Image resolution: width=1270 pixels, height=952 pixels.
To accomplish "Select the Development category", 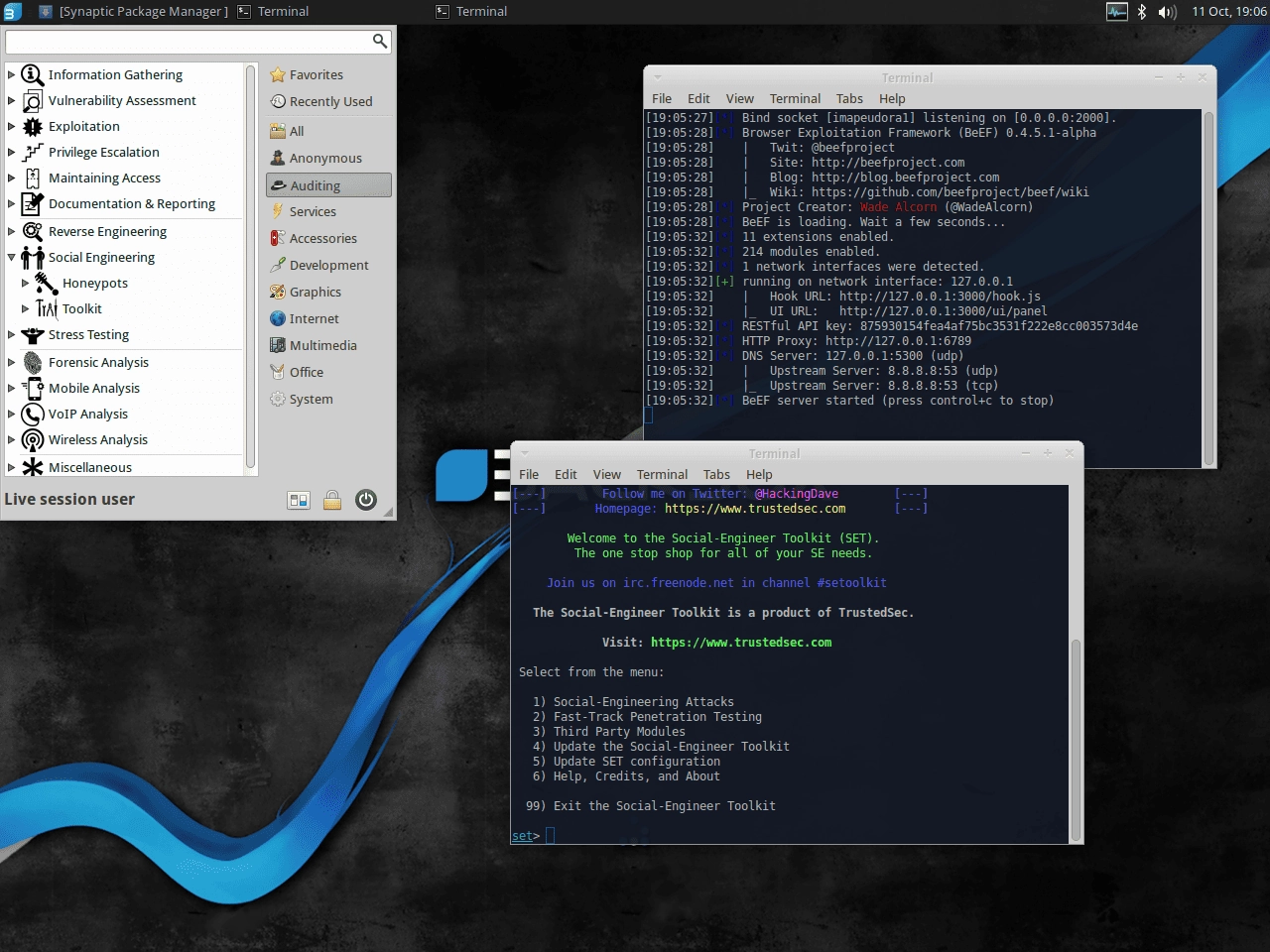I will click(329, 265).
